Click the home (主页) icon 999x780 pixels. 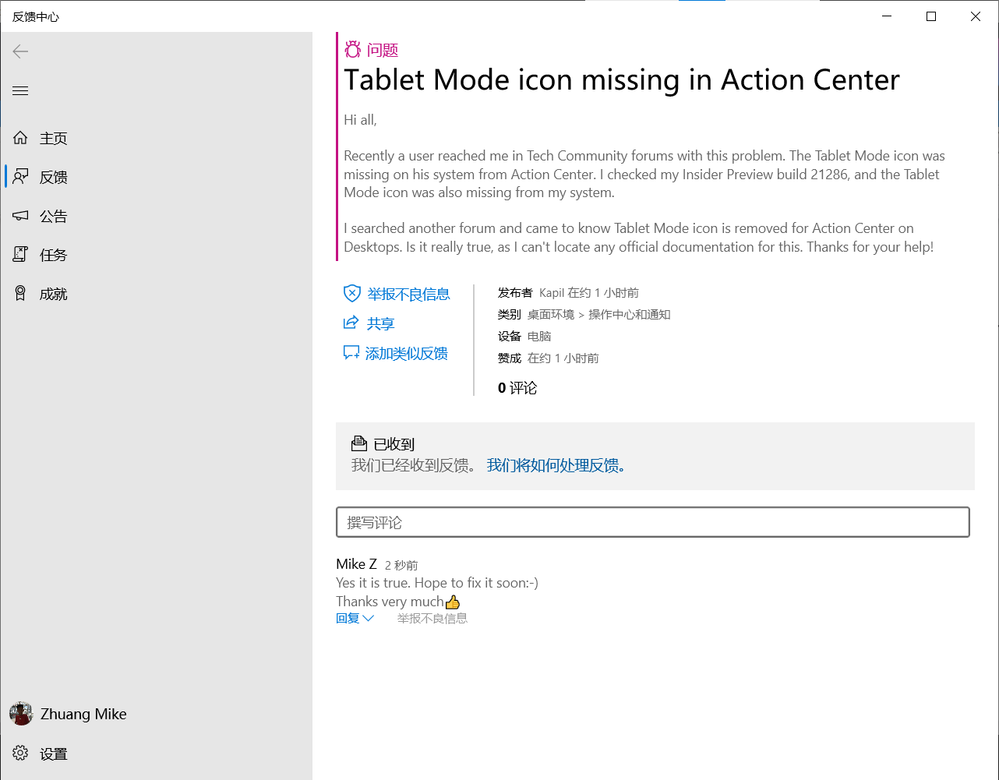pos(20,138)
